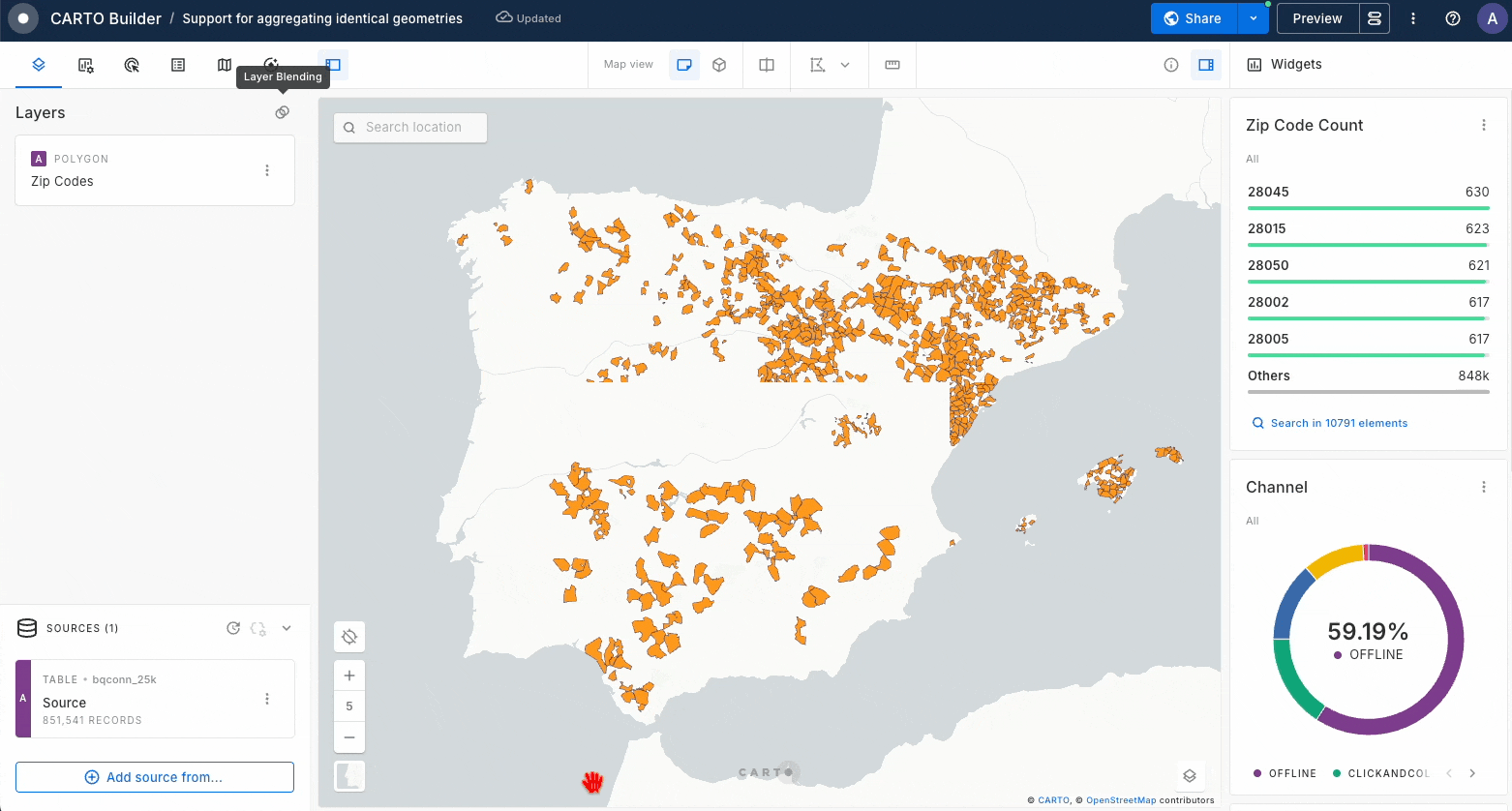Enable split dual map view
This screenshot has width=1512, height=811.
click(767, 65)
